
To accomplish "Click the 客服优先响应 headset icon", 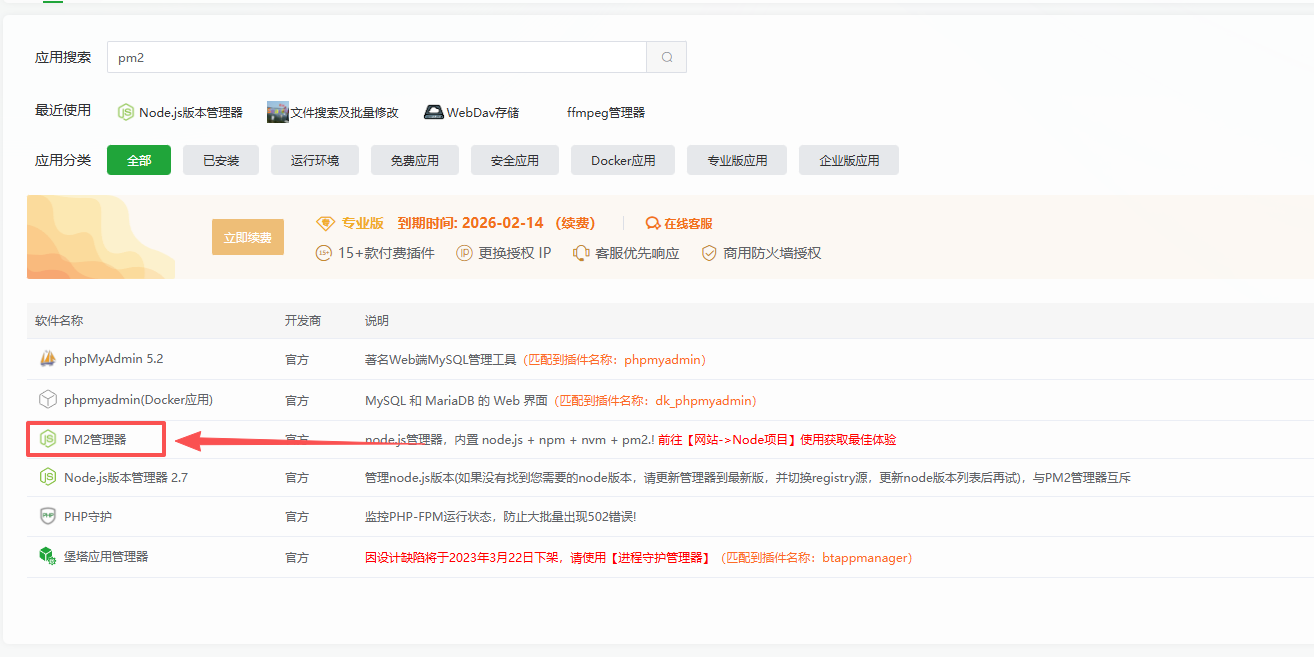I will point(581,253).
